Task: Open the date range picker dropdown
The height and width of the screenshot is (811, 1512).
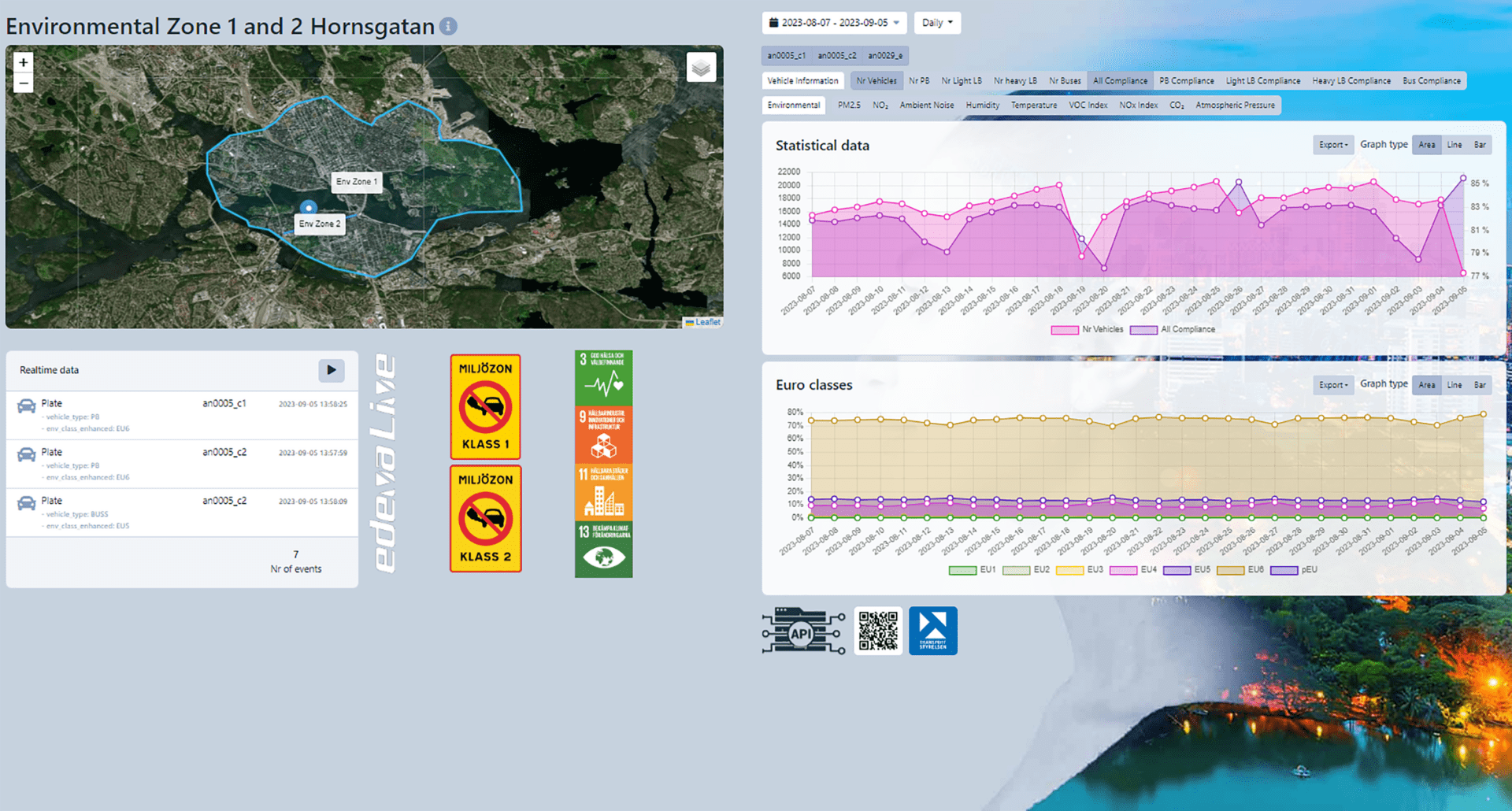Action: [834, 23]
